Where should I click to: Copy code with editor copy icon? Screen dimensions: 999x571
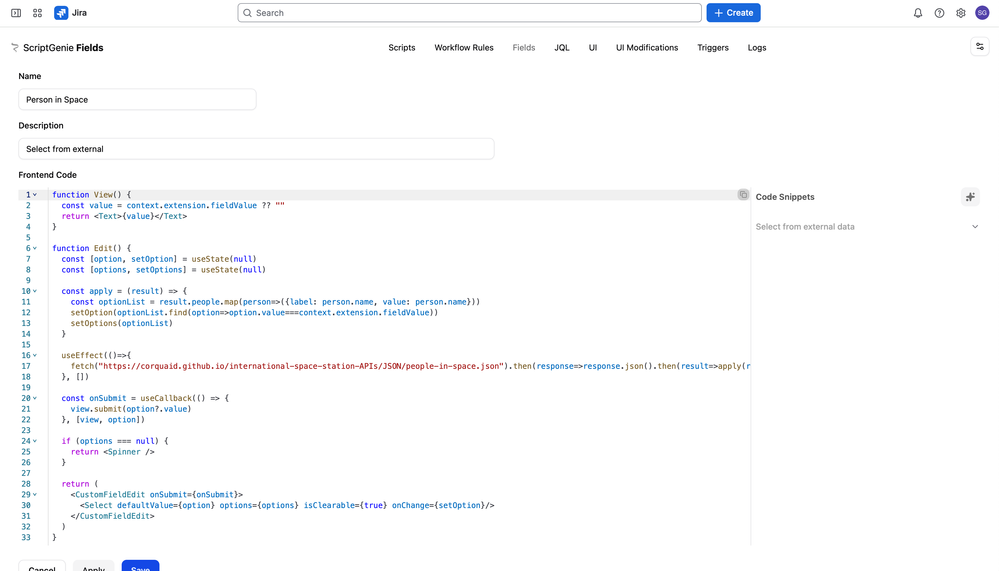point(743,194)
